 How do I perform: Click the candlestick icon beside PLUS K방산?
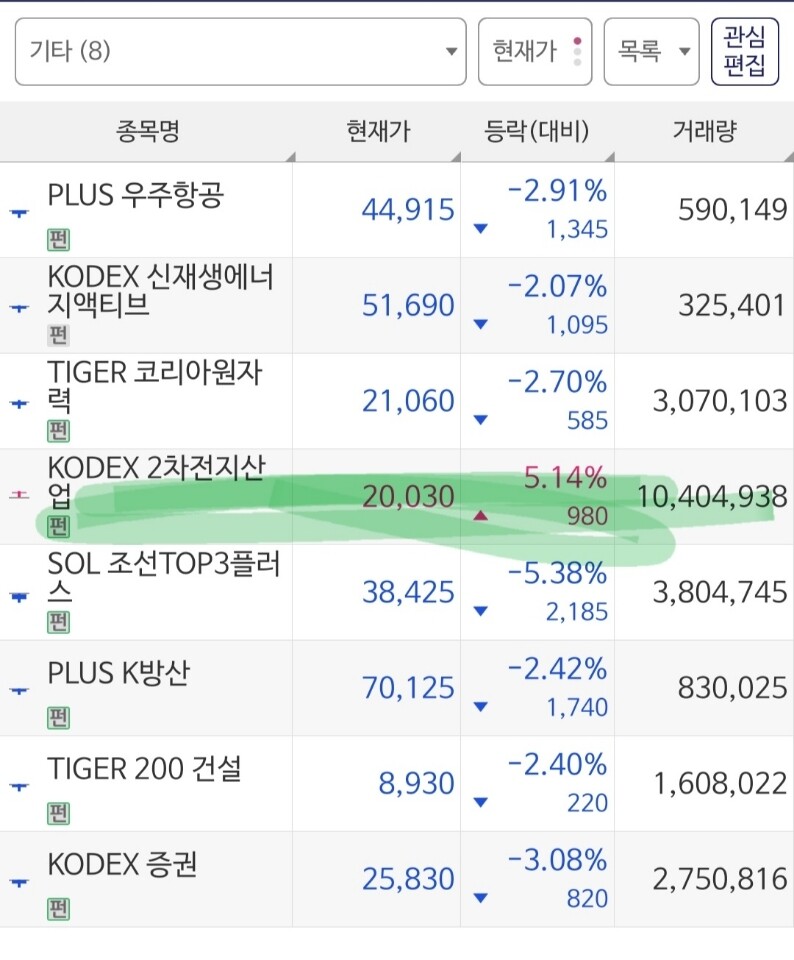(x=19, y=690)
